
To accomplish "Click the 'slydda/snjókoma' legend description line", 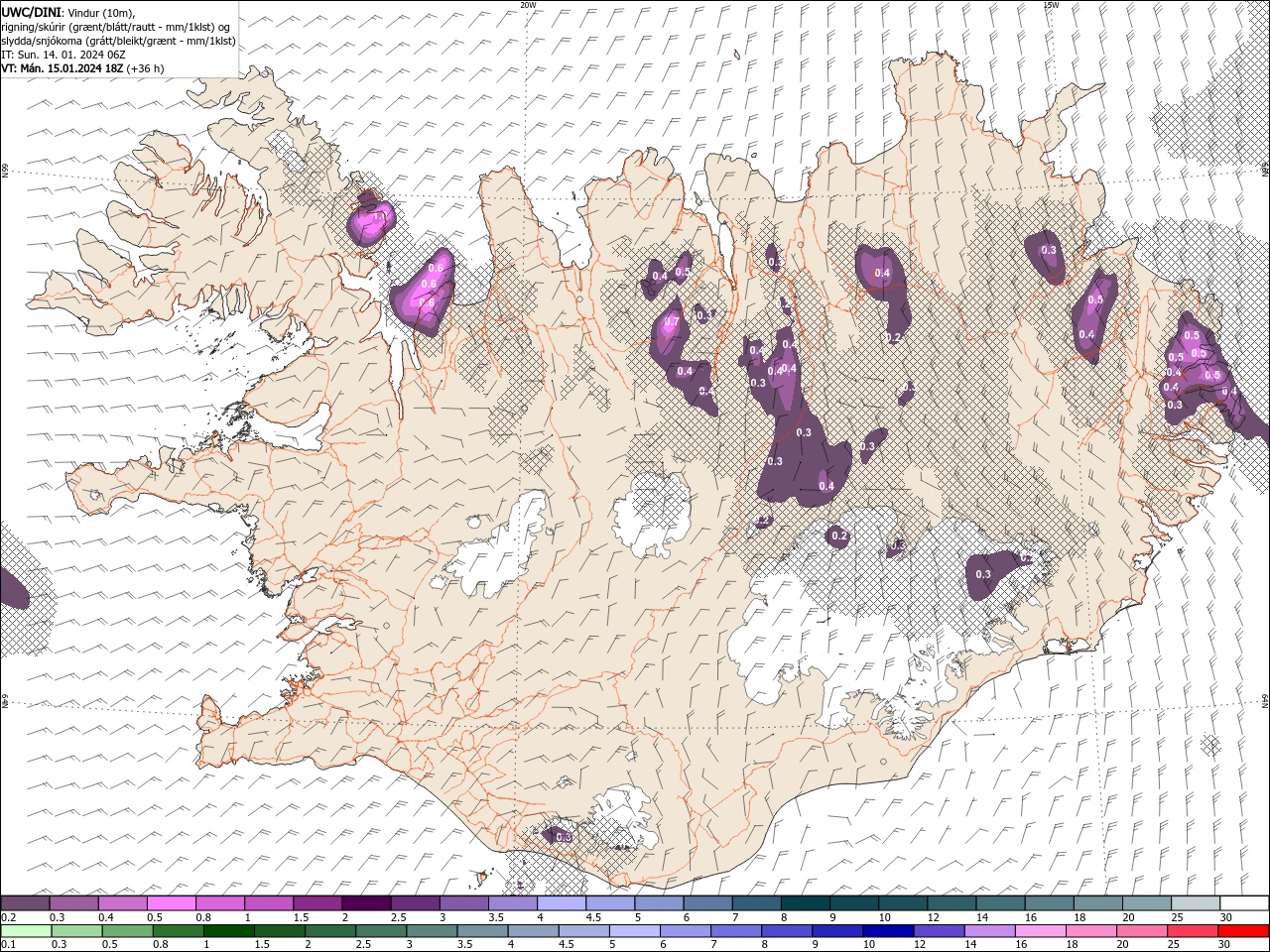I will click(x=118, y=41).
